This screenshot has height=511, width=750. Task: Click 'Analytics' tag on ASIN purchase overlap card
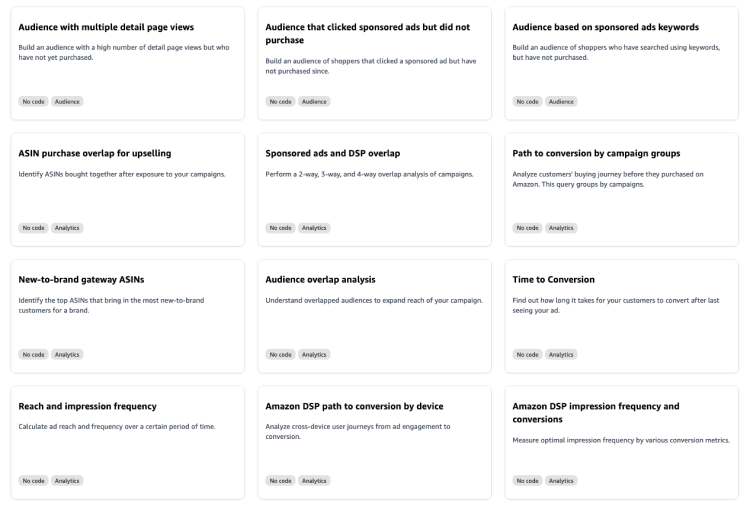68,228
